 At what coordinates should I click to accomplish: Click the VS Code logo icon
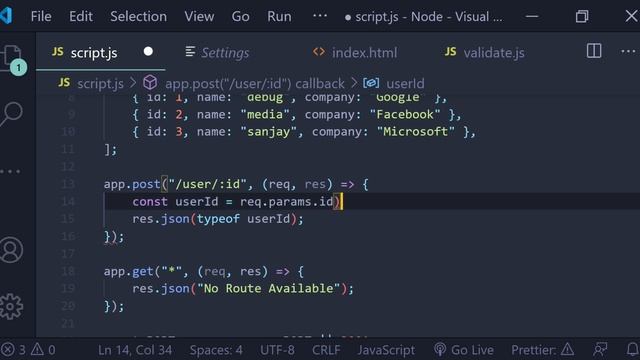pyautogui.click(x=6, y=16)
